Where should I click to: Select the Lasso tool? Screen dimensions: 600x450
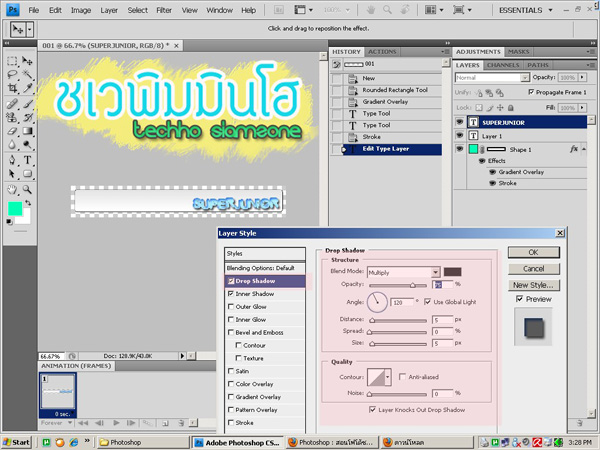(12, 75)
